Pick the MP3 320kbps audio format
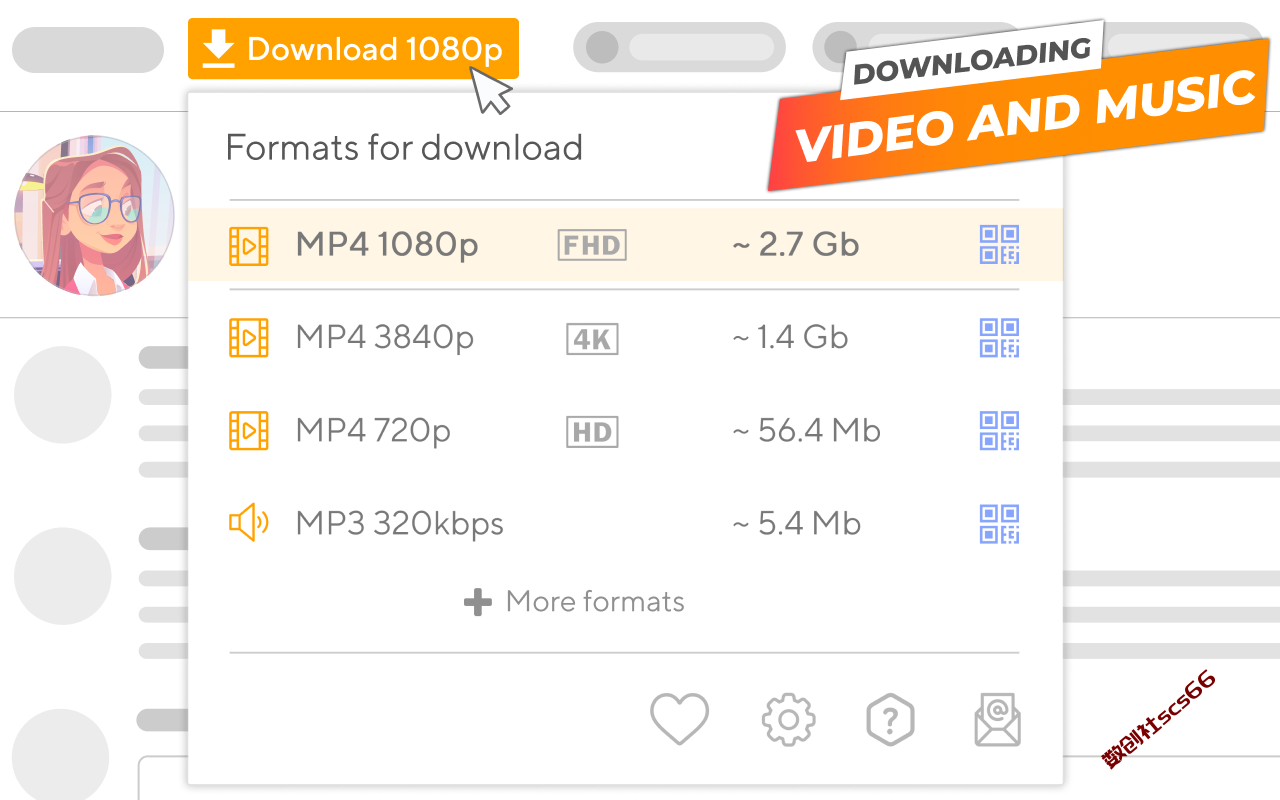 [x=625, y=524]
